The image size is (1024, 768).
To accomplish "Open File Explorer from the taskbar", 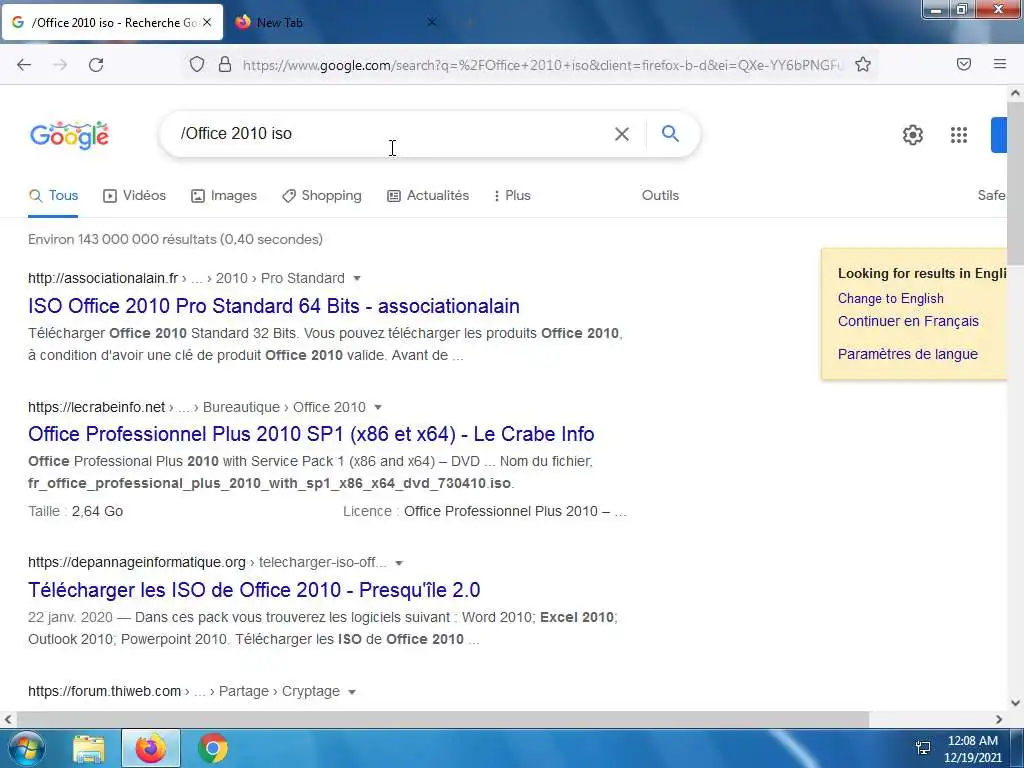I will coord(89,748).
